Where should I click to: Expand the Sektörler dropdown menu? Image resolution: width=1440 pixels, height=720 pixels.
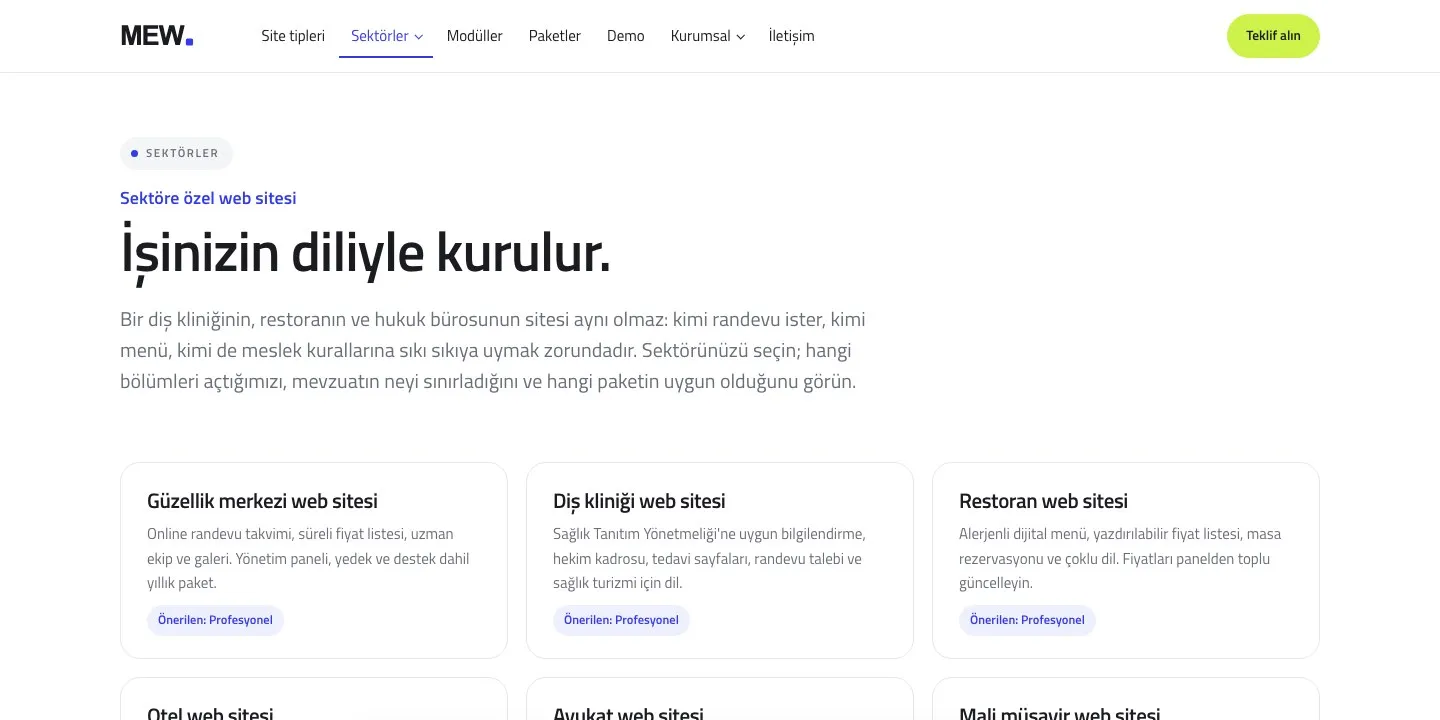[386, 36]
